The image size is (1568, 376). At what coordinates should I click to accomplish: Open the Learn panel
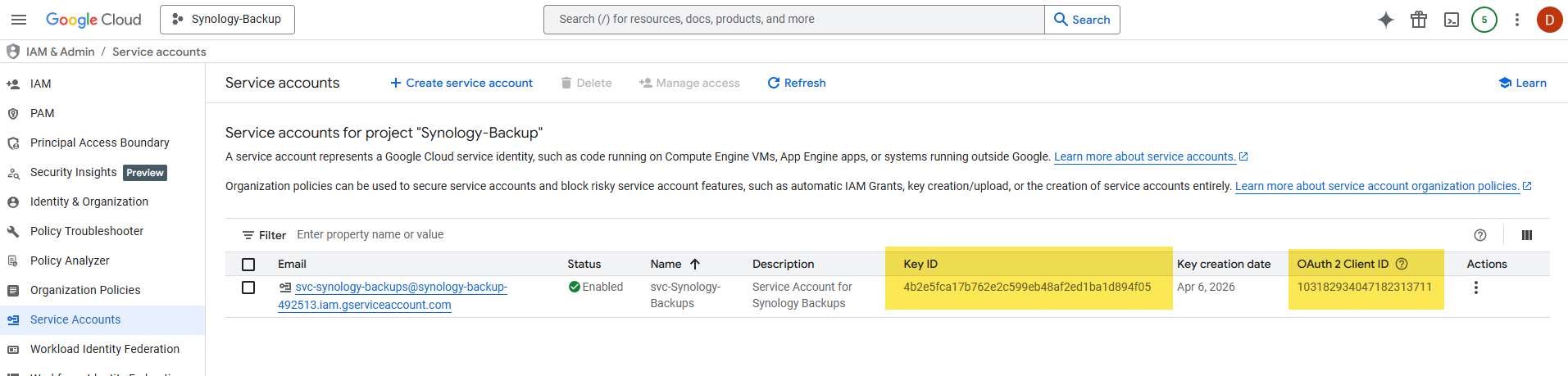click(1522, 83)
